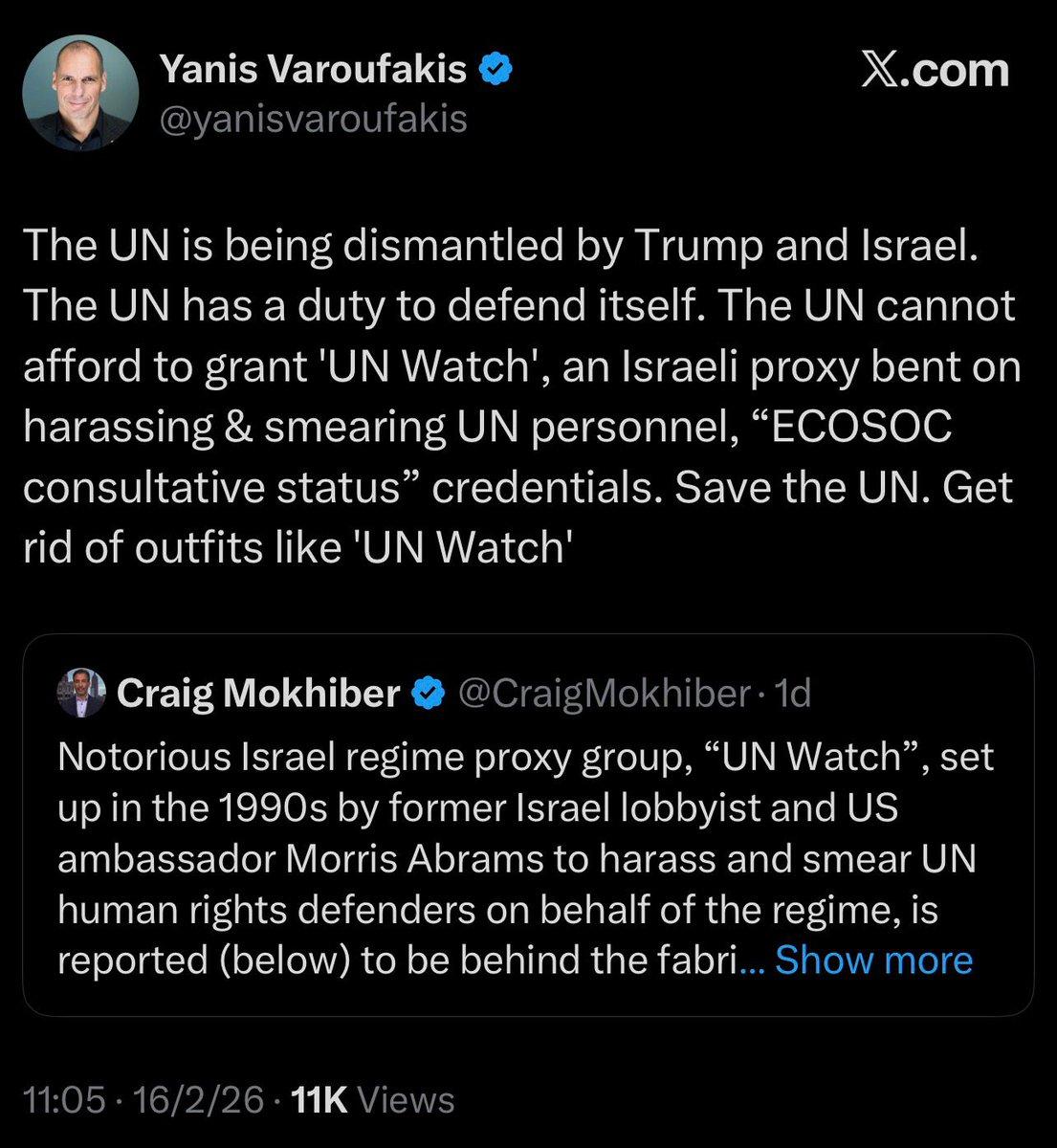Click the X.com logo watermark
The width and height of the screenshot is (1057, 1148).
point(935,72)
